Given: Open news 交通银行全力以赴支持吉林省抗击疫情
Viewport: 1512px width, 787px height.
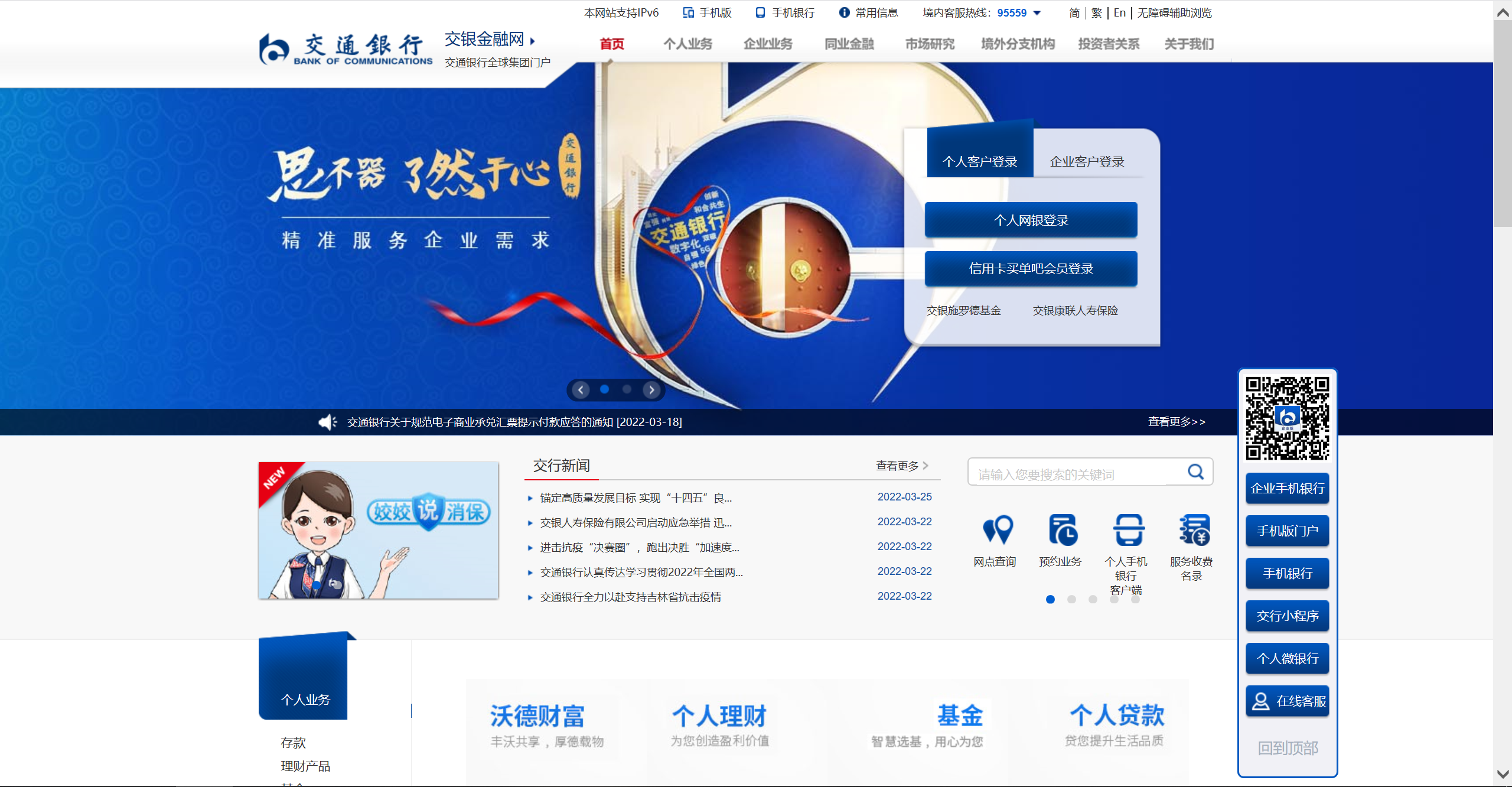Looking at the screenshot, I should coord(631,597).
